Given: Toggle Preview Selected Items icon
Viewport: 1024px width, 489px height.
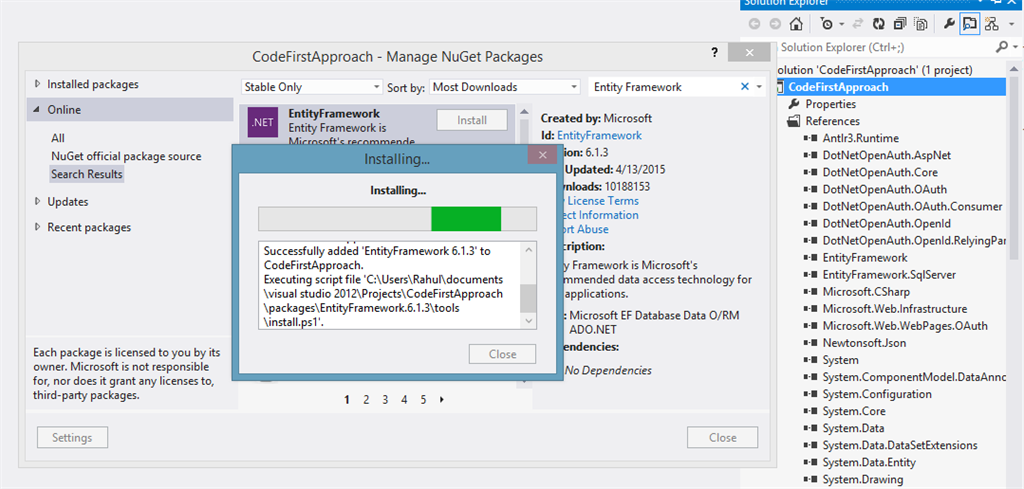Looking at the screenshot, I should click(x=969, y=24).
